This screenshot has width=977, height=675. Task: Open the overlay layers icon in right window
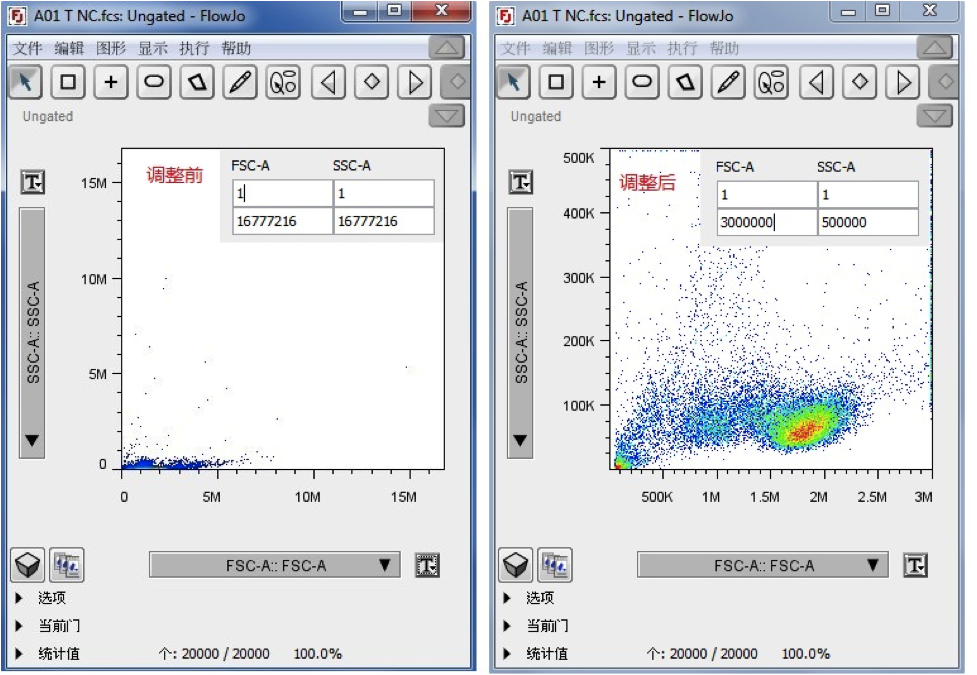coord(555,565)
